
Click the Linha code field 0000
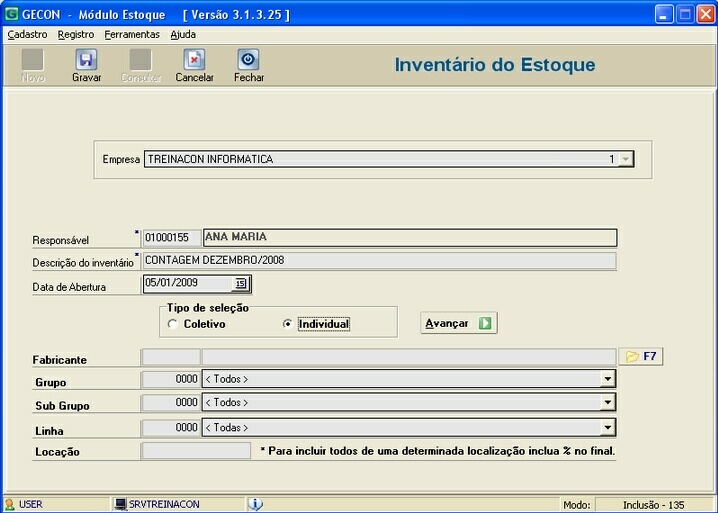tap(171, 428)
